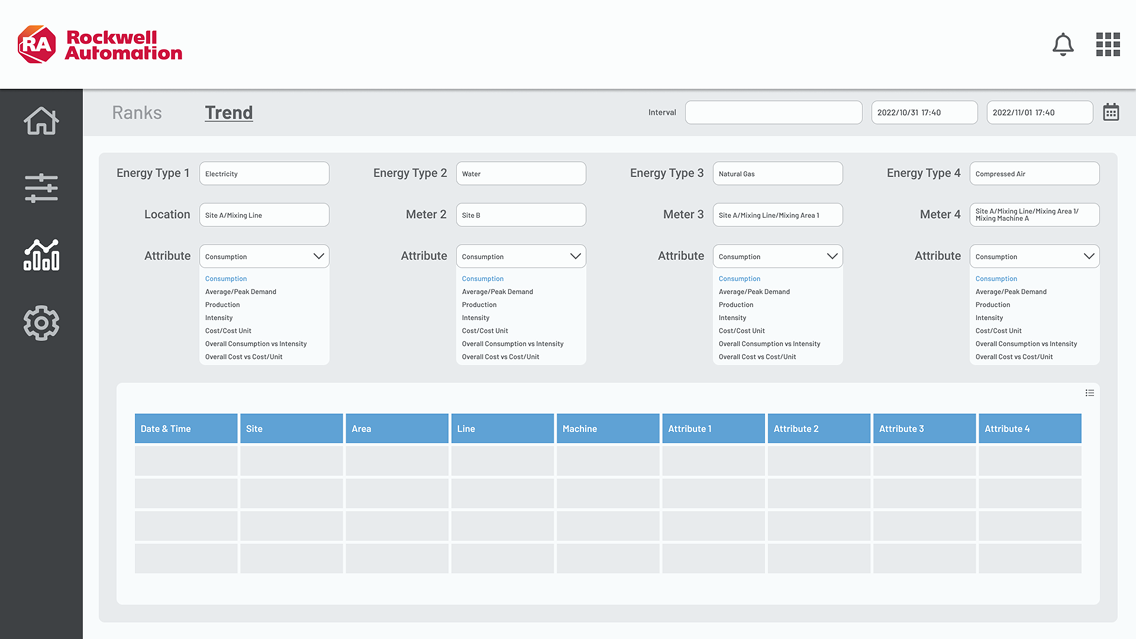Select Average/Peak Demand in third Attribute list
The height and width of the screenshot is (639, 1136).
point(754,291)
